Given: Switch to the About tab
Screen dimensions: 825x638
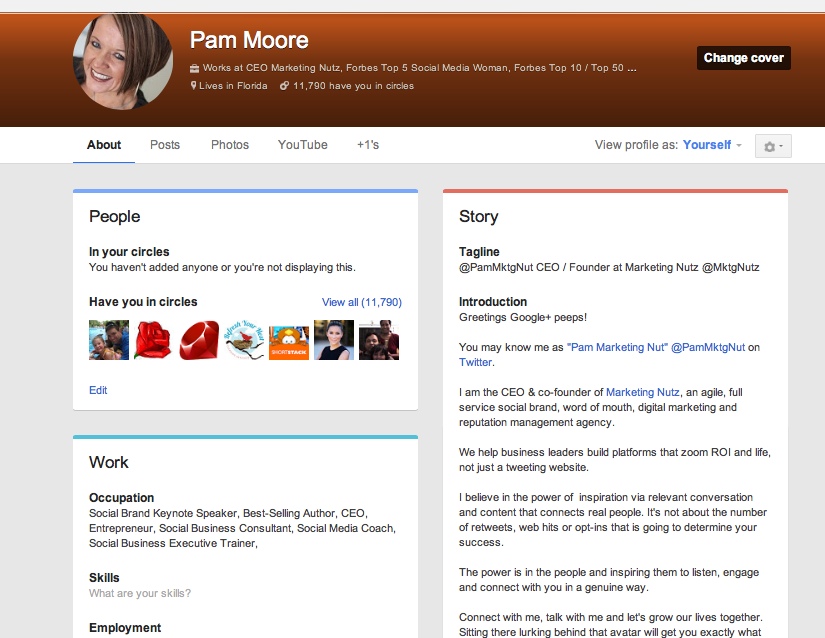Looking at the screenshot, I should (104, 145).
